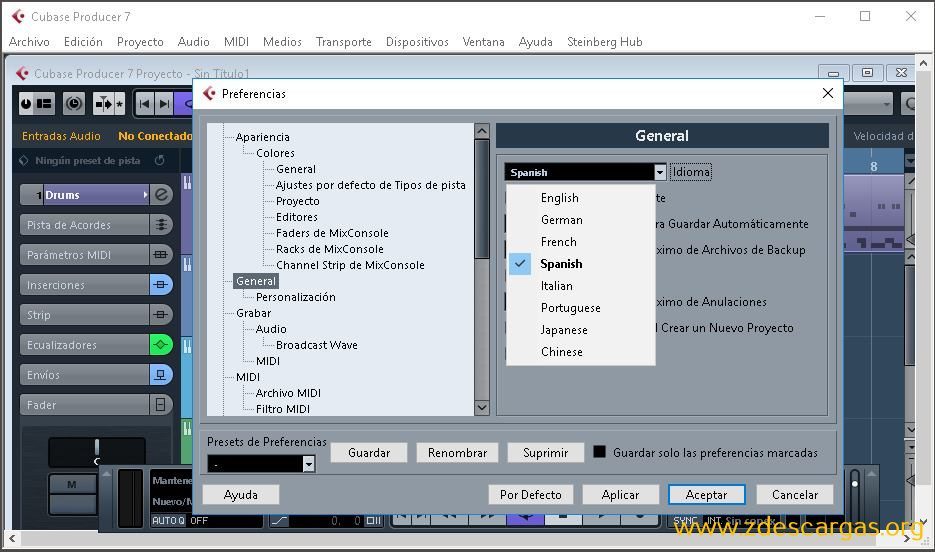Select Chinese language option
Screen dimensions: 935x552
(x=581, y=352)
